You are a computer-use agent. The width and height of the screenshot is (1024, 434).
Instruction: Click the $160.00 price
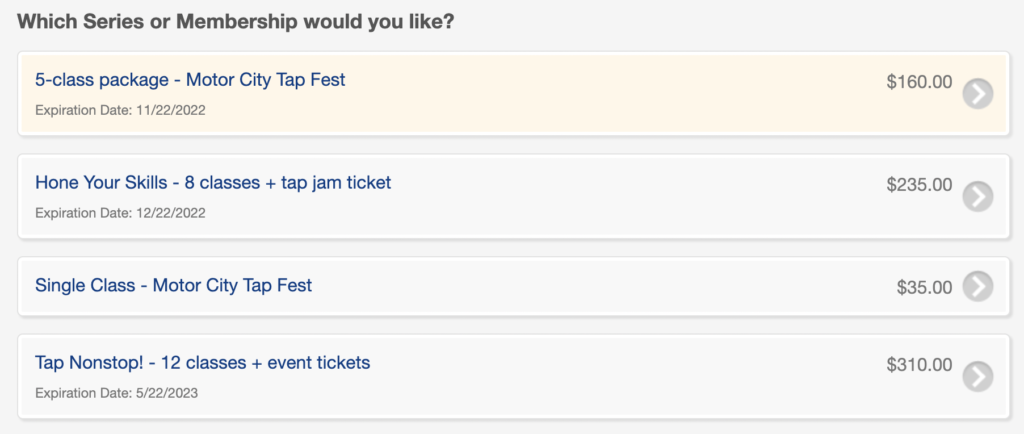tap(919, 82)
